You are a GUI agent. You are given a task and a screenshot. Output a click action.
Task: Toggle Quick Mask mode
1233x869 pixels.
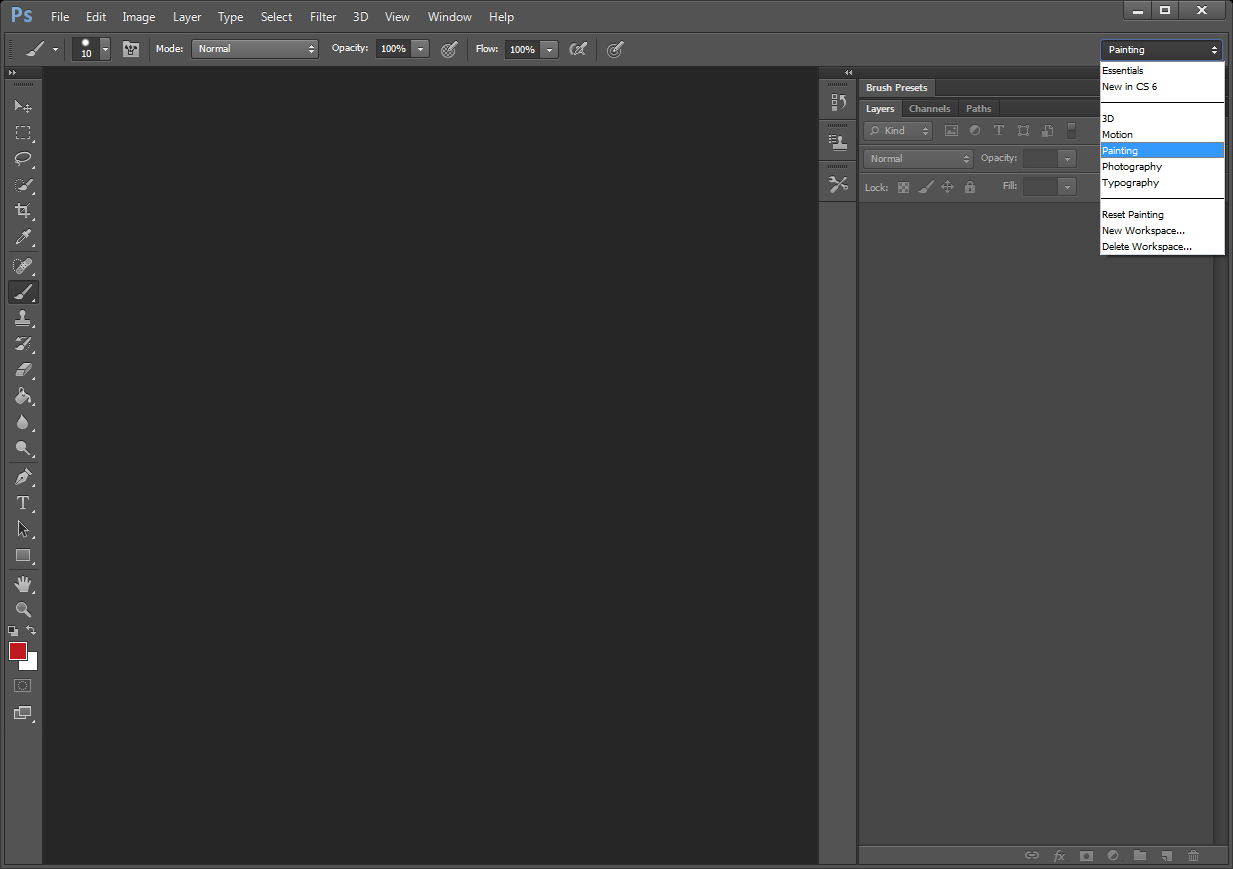pyautogui.click(x=22, y=686)
